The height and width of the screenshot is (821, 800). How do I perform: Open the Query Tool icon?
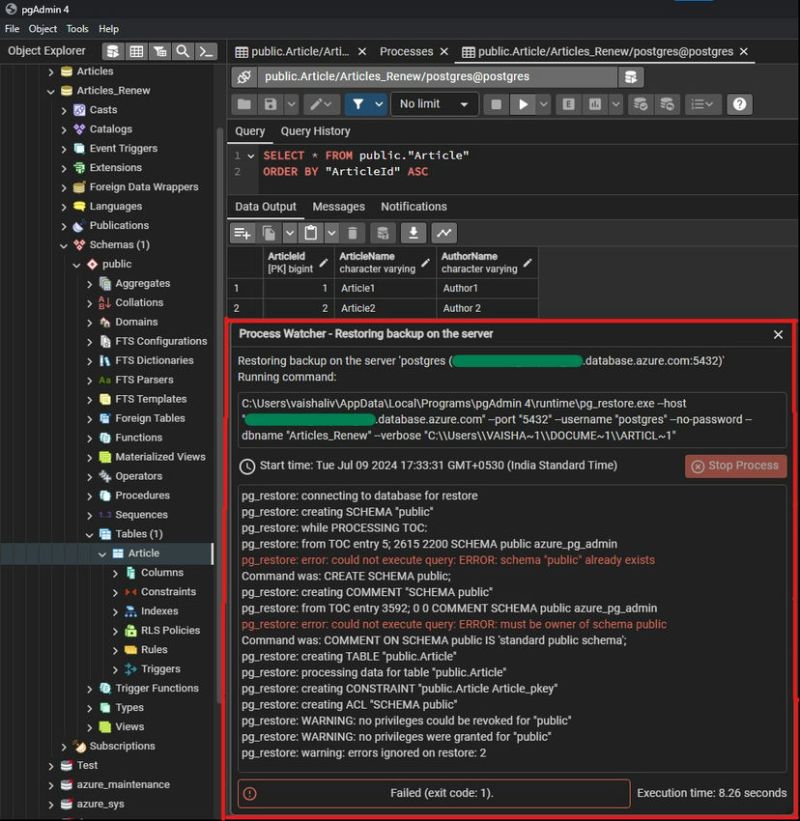point(112,51)
